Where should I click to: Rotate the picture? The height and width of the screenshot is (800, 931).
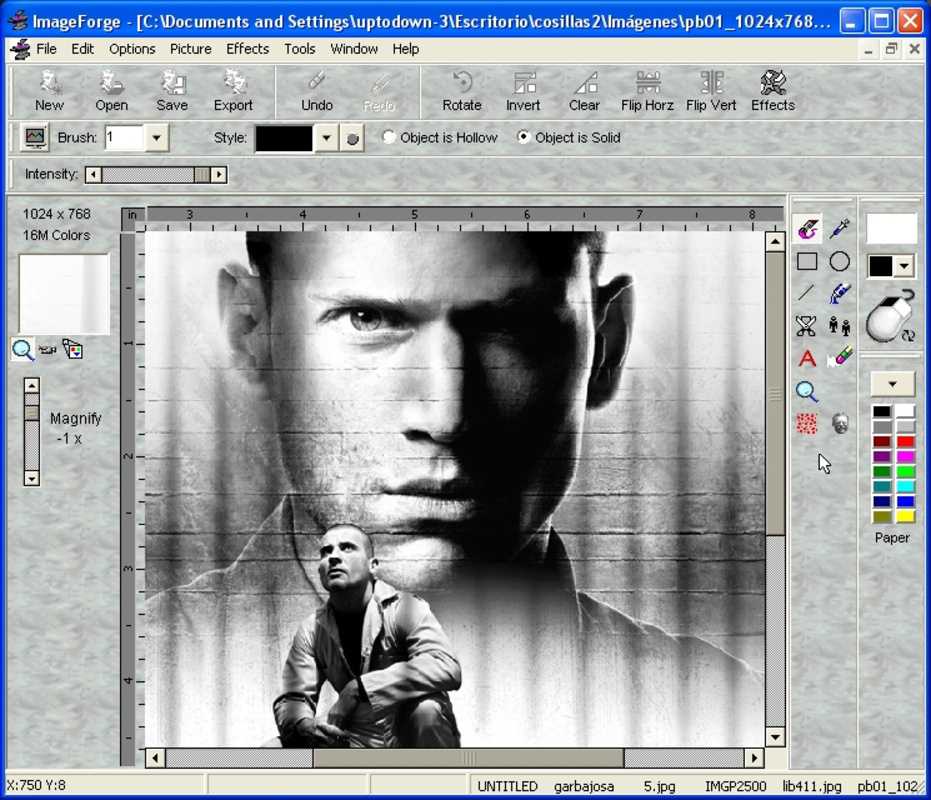[x=462, y=91]
